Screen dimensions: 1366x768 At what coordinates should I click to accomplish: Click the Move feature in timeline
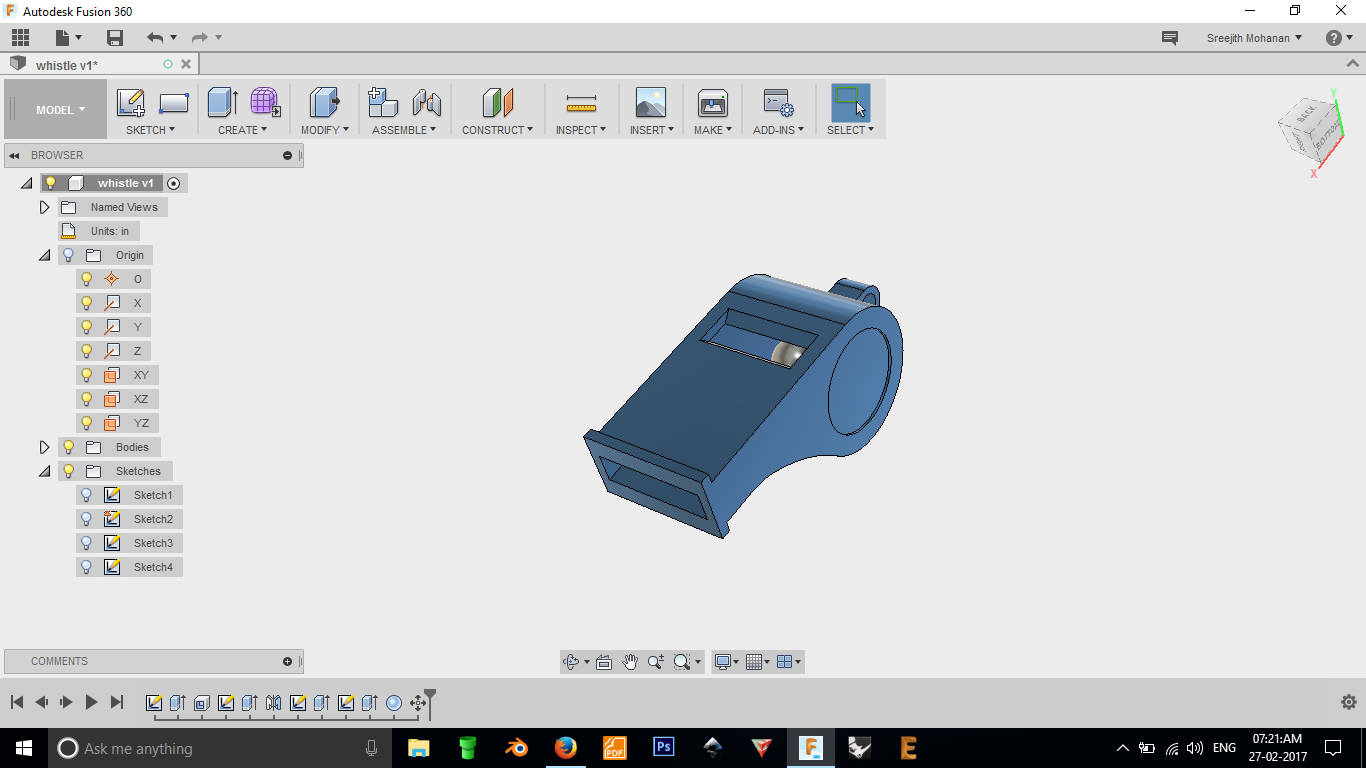tap(418, 703)
